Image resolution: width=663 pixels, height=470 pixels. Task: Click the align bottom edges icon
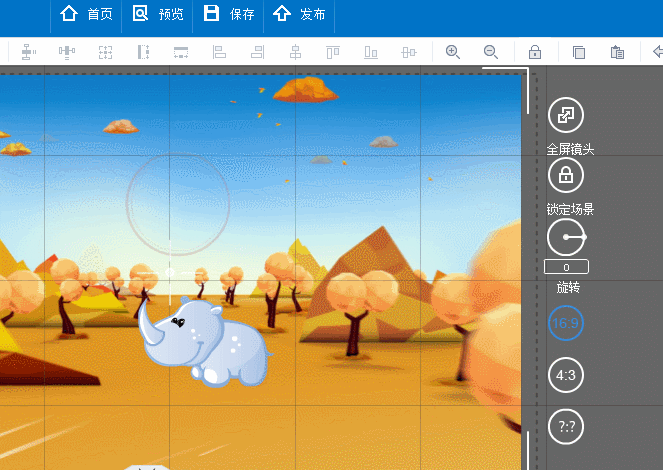(371, 52)
